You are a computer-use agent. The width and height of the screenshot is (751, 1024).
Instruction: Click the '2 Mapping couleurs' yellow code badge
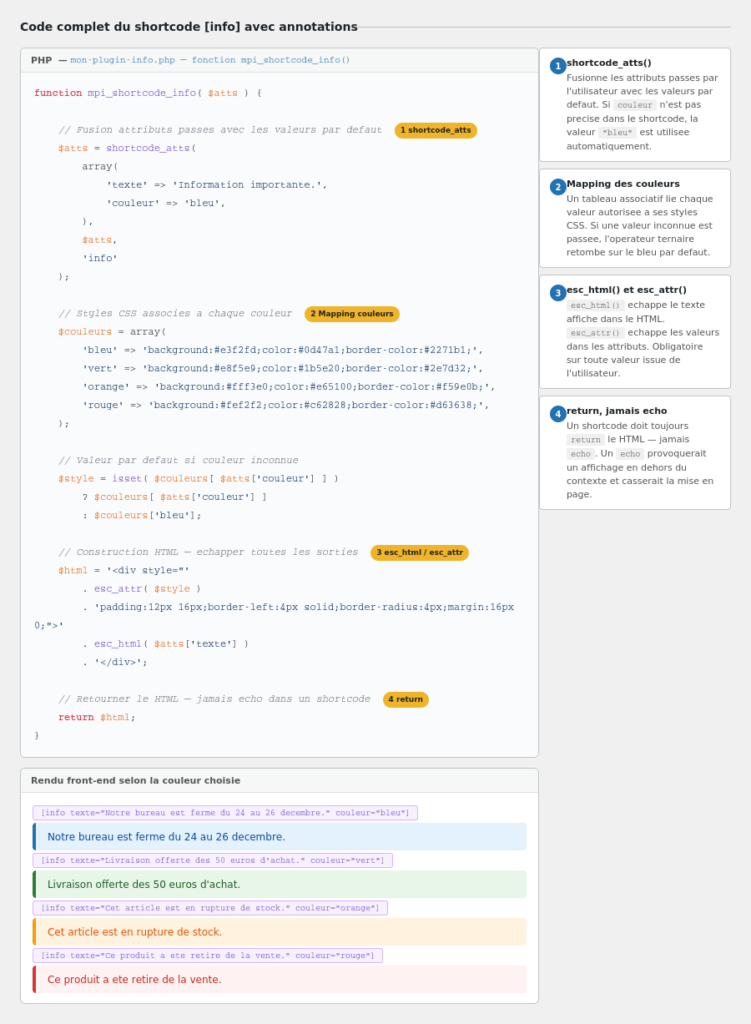(x=352, y=313)
